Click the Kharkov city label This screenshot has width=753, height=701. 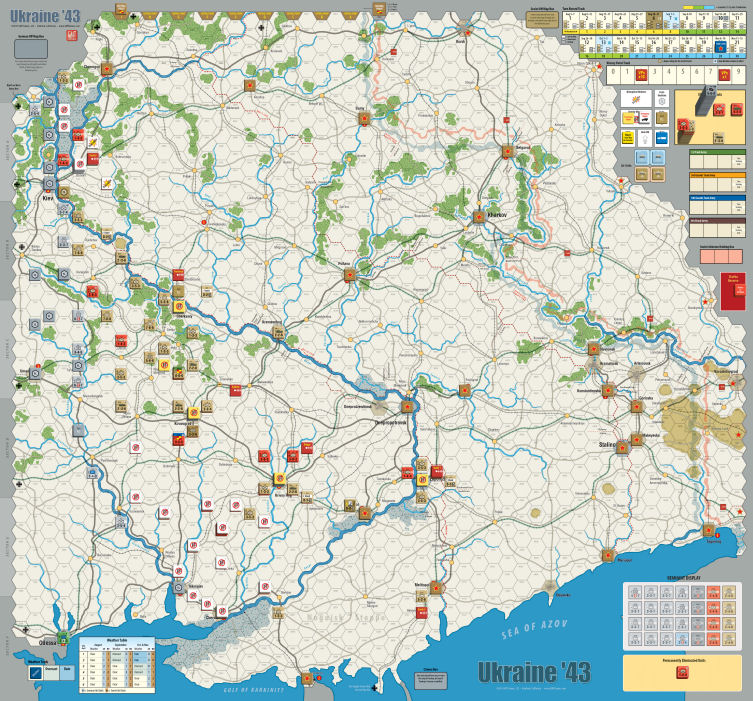pyautogui.click(x=498, y=215)
